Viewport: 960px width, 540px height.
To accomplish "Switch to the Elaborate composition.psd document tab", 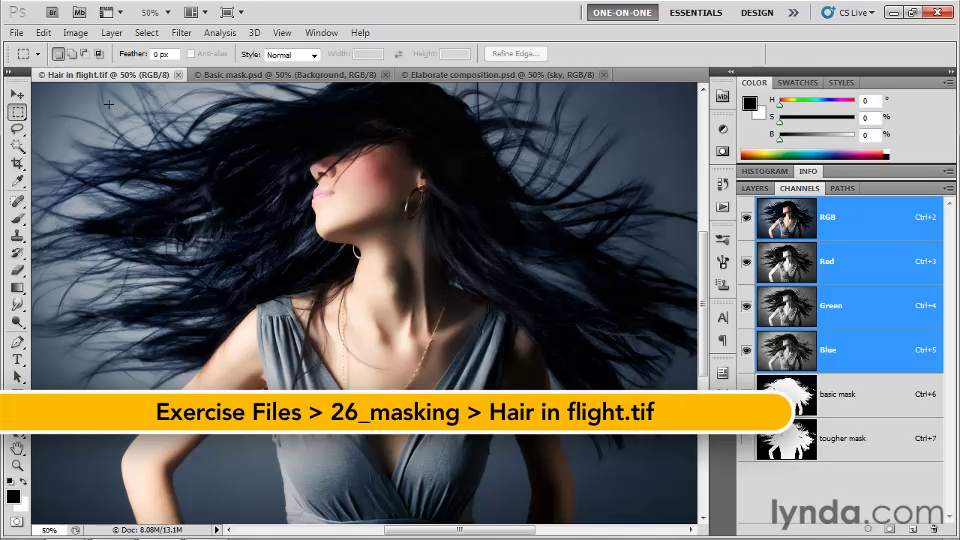I will tap(502, 75).
